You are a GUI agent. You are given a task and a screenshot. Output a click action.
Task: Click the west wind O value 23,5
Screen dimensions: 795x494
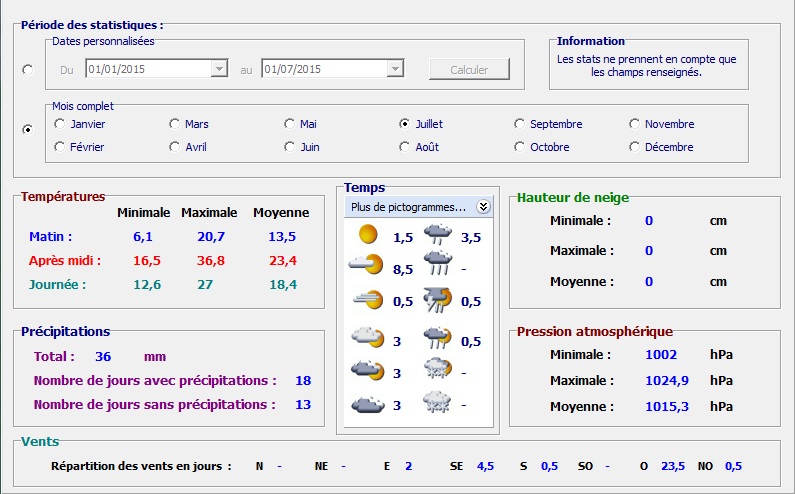[673, 466]
